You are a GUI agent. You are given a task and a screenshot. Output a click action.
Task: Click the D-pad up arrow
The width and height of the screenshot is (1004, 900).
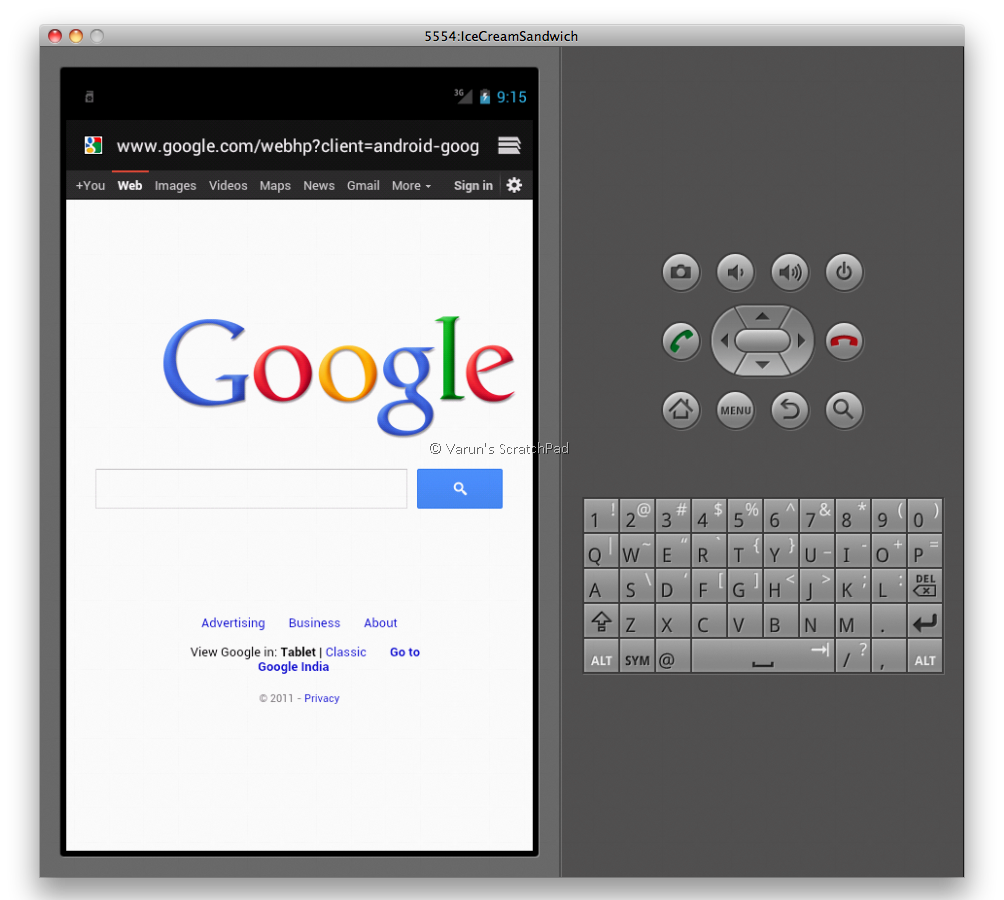[x=762, y=316]
